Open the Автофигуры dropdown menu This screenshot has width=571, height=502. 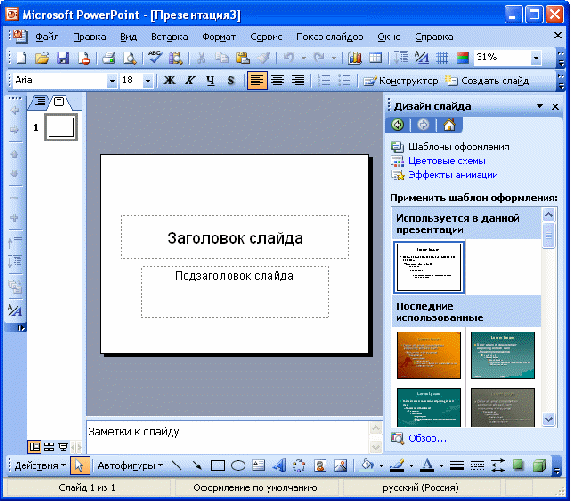point(130,466)
